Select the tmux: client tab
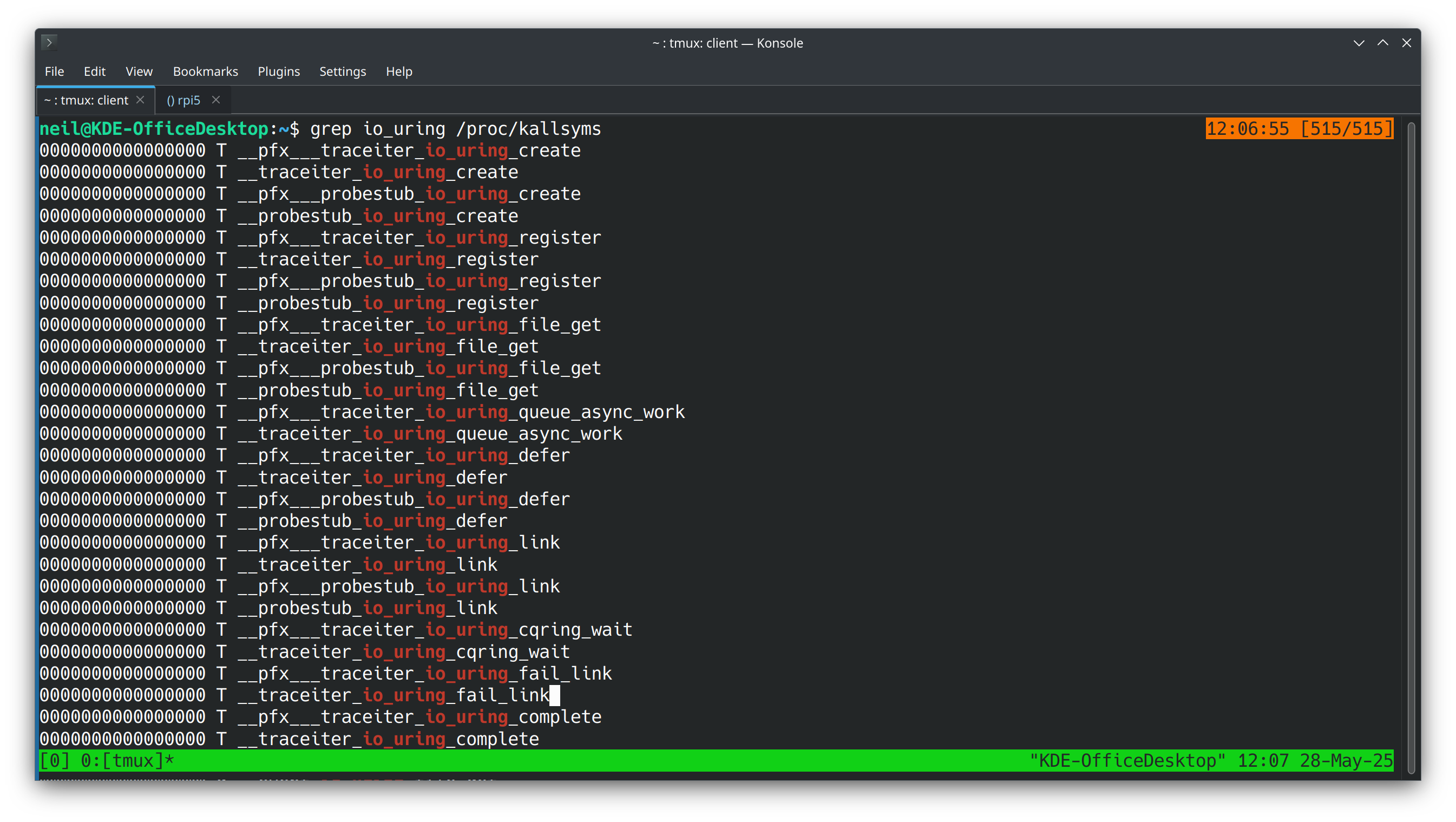 pos(86,100)
